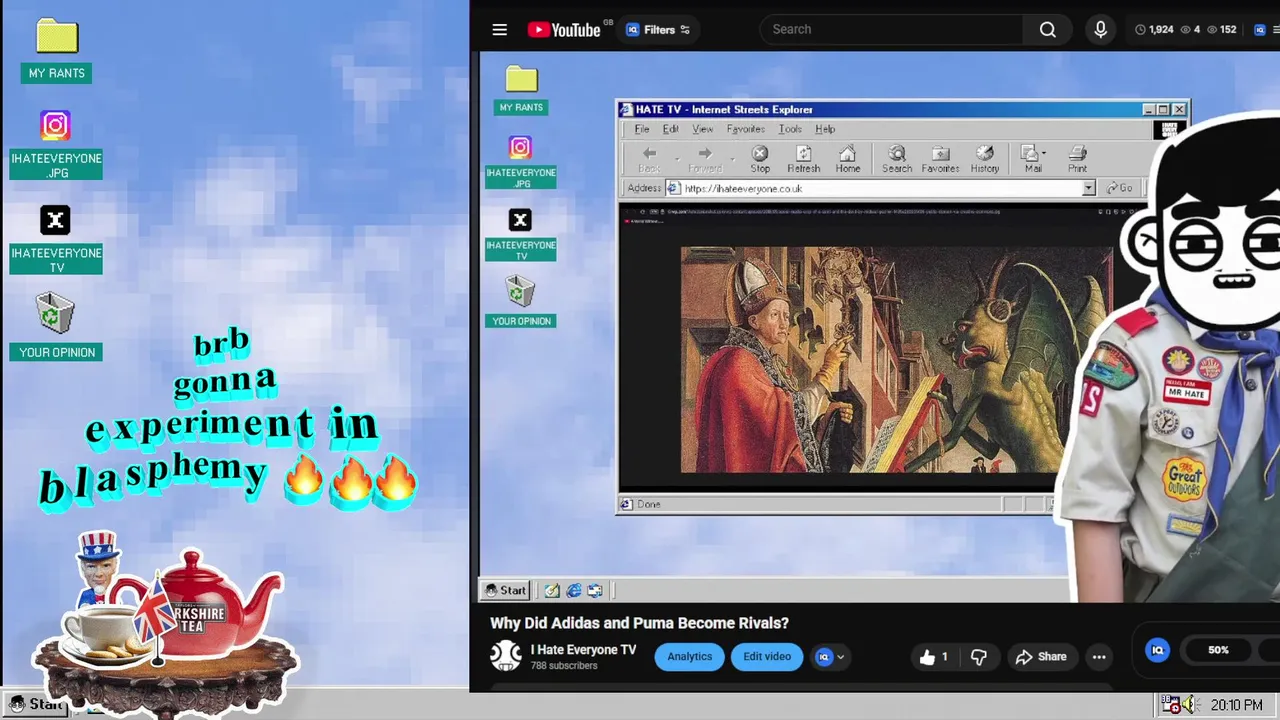1280x720 pixels.
Task: Click the 20:10 PM taskbar clock
Action: point(1236,705)
